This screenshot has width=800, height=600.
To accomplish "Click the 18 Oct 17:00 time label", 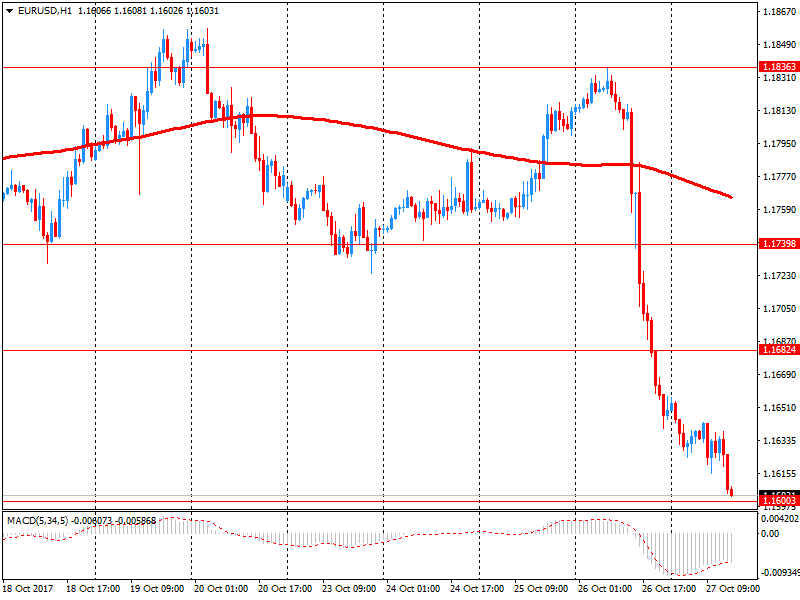I will click(x=93, y=589).
